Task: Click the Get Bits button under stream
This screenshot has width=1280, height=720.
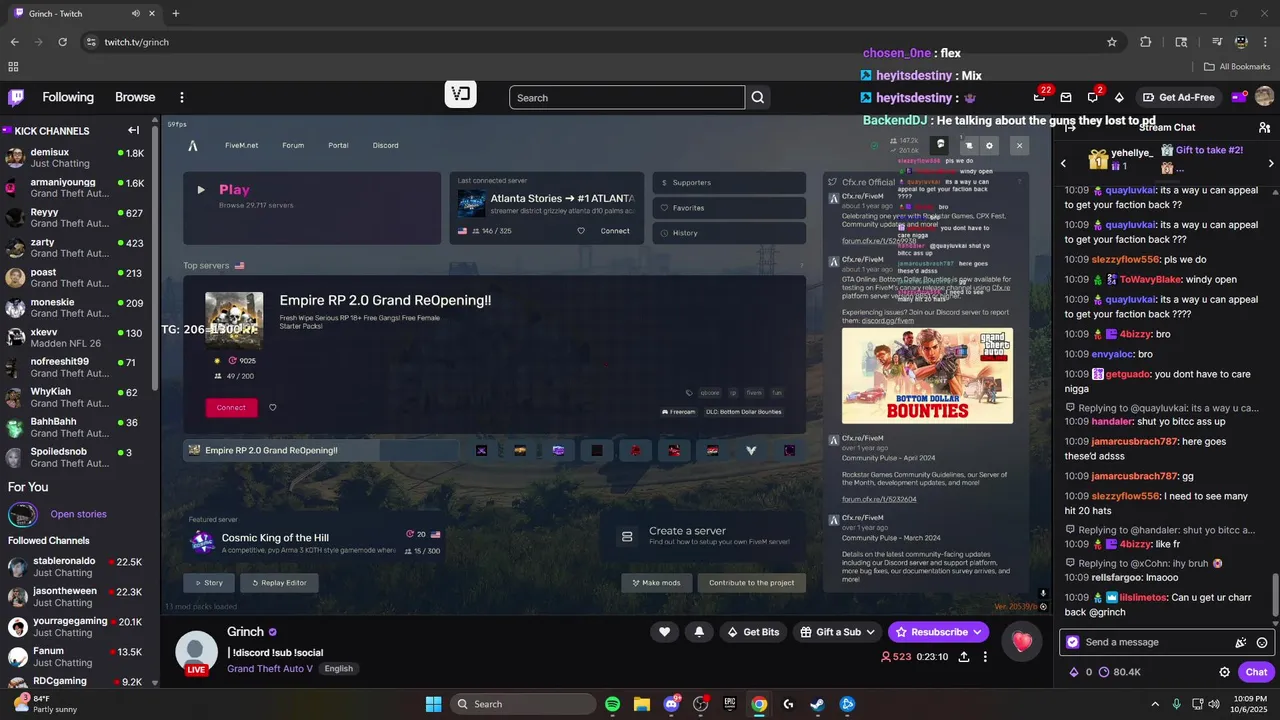Action: click(753, 632)
